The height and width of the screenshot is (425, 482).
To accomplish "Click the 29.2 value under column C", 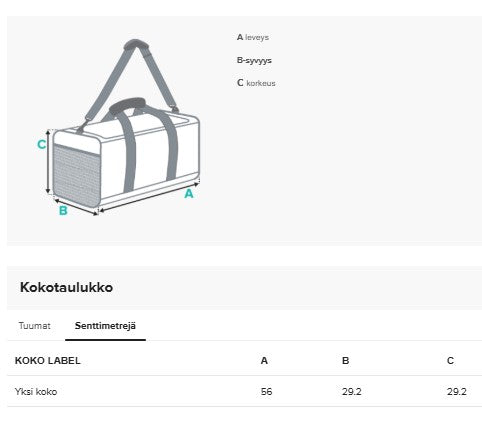I will (x=457, y=391).
